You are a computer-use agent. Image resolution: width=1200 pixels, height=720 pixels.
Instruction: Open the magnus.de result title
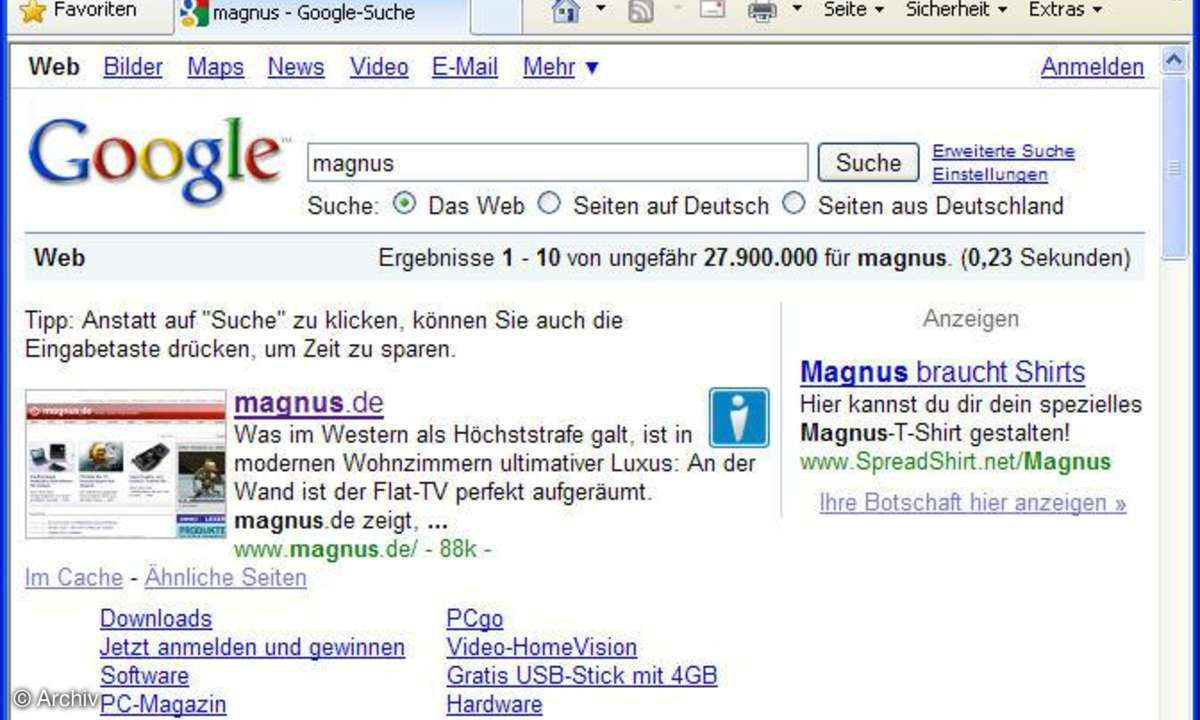[309, 403]
